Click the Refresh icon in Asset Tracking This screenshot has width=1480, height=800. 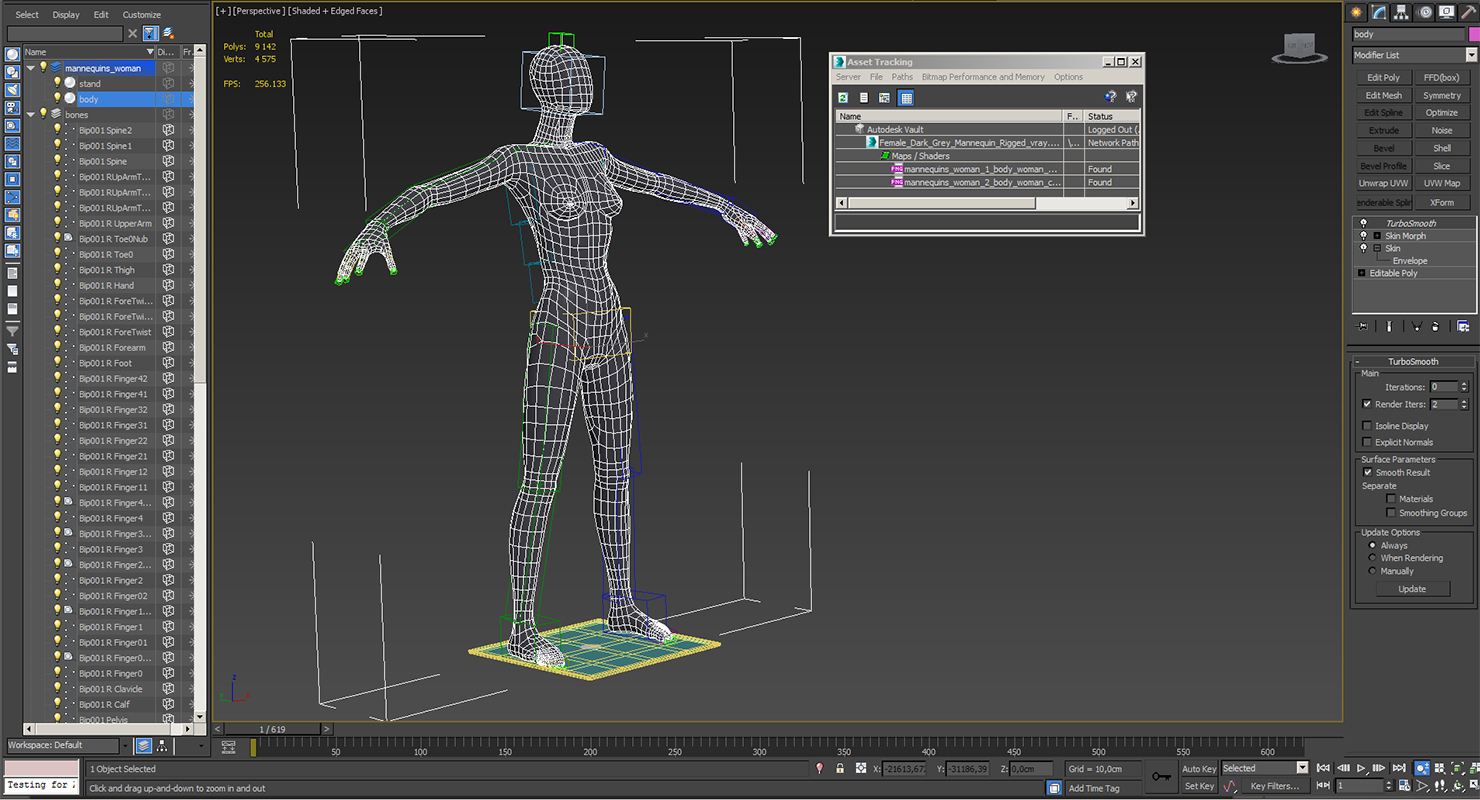[x=844, y=97]
